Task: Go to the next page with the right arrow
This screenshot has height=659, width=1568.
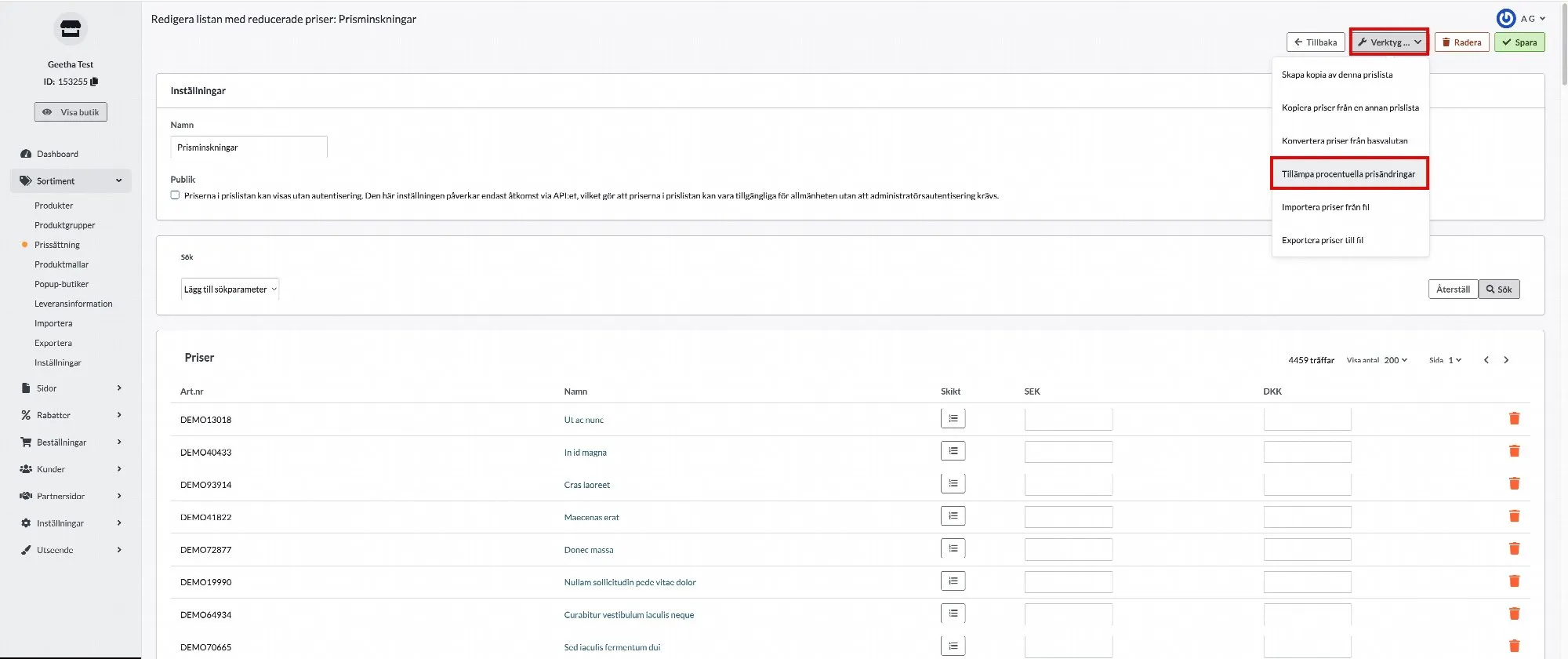Action: pyautogui.click(x=1506, y=360)
